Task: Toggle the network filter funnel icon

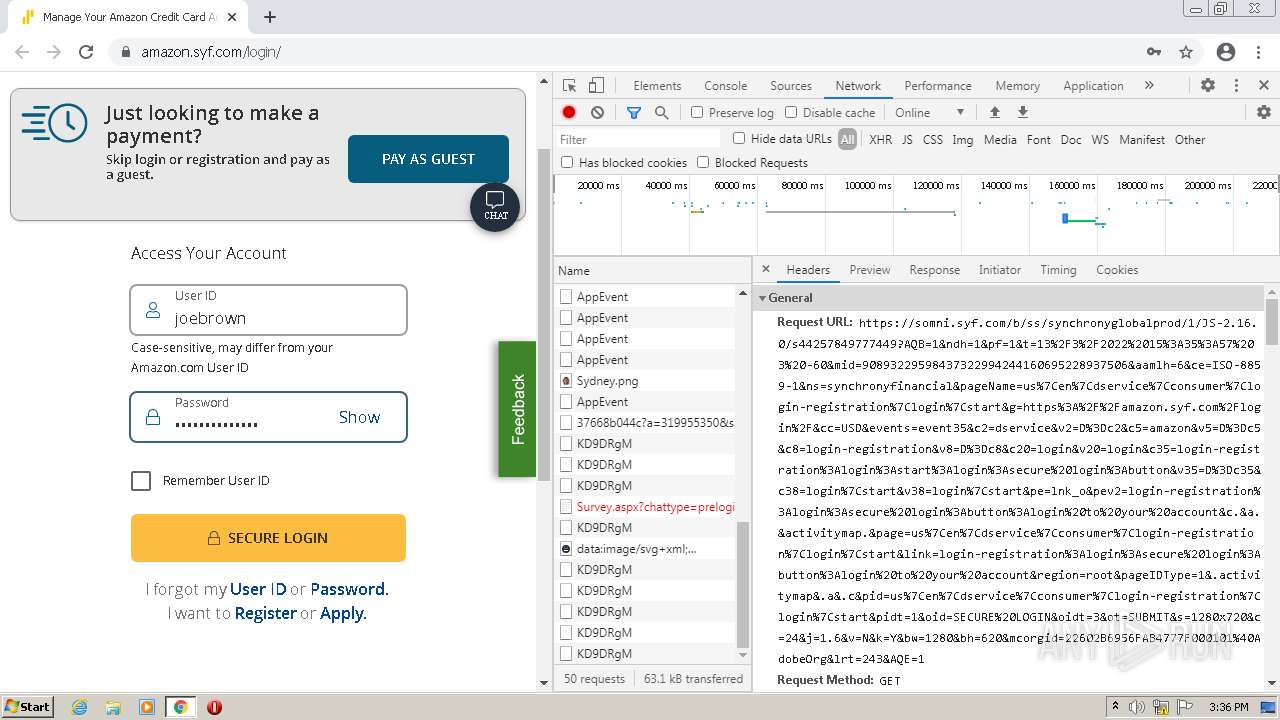Action: click(x=633, y=113)
